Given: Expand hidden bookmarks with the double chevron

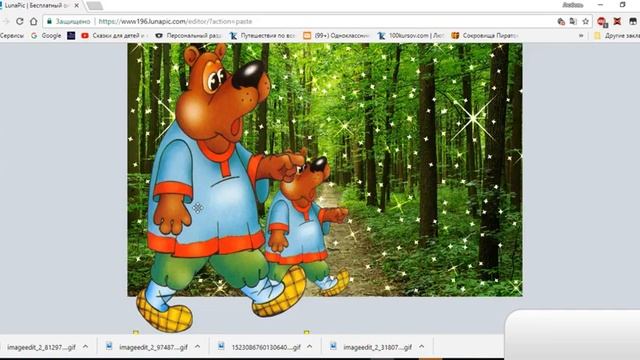Looking at the screenshot, I should click(x=581, y=36).
